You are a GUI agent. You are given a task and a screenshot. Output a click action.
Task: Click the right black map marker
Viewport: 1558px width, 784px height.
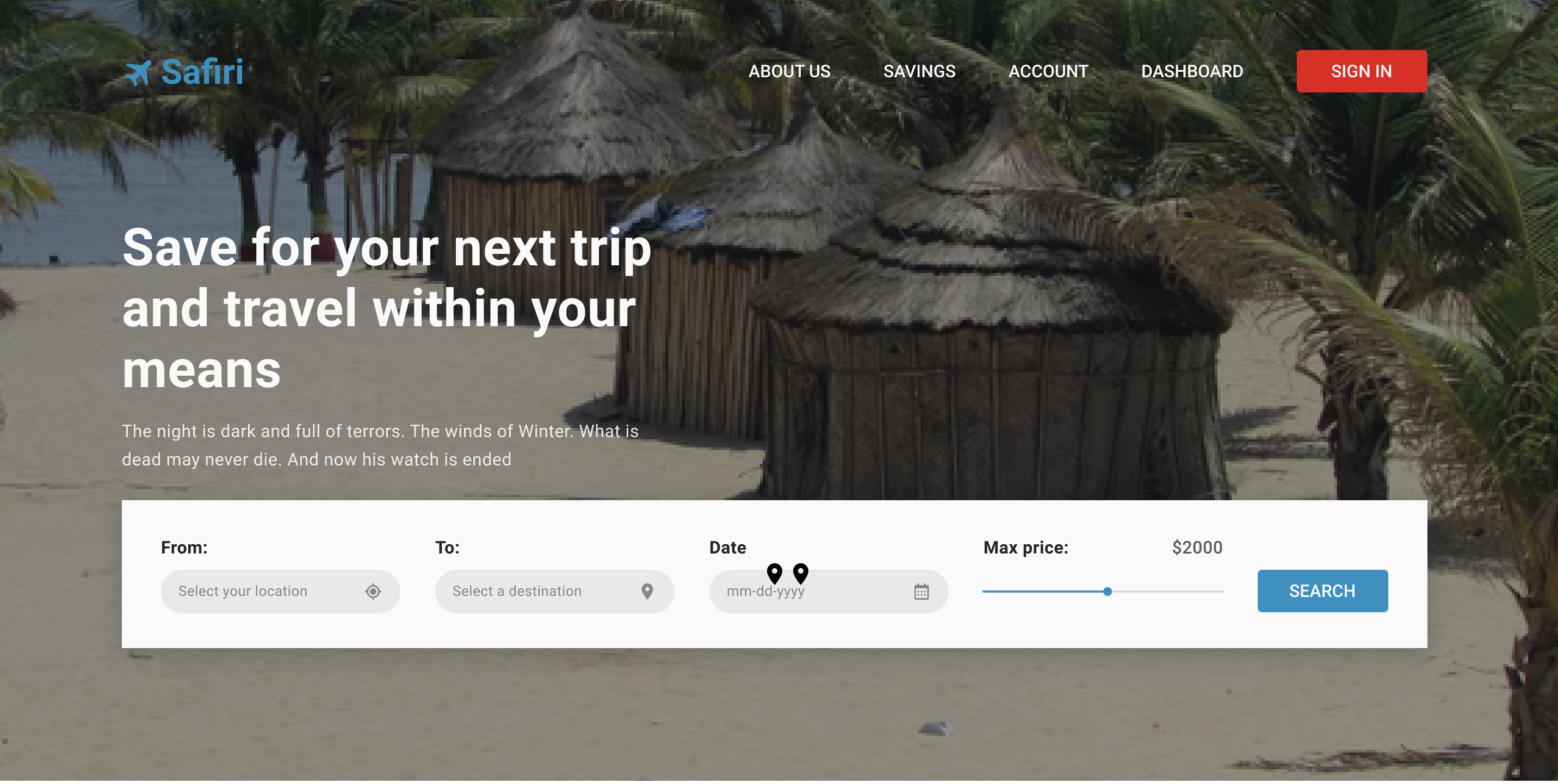(x=800, y=573)
